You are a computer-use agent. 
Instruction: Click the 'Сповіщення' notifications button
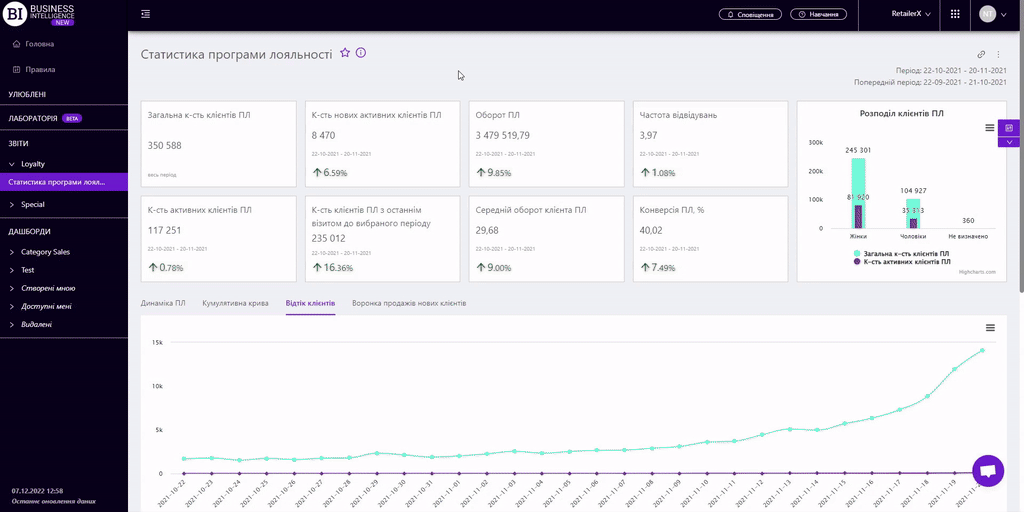(749, 14)
